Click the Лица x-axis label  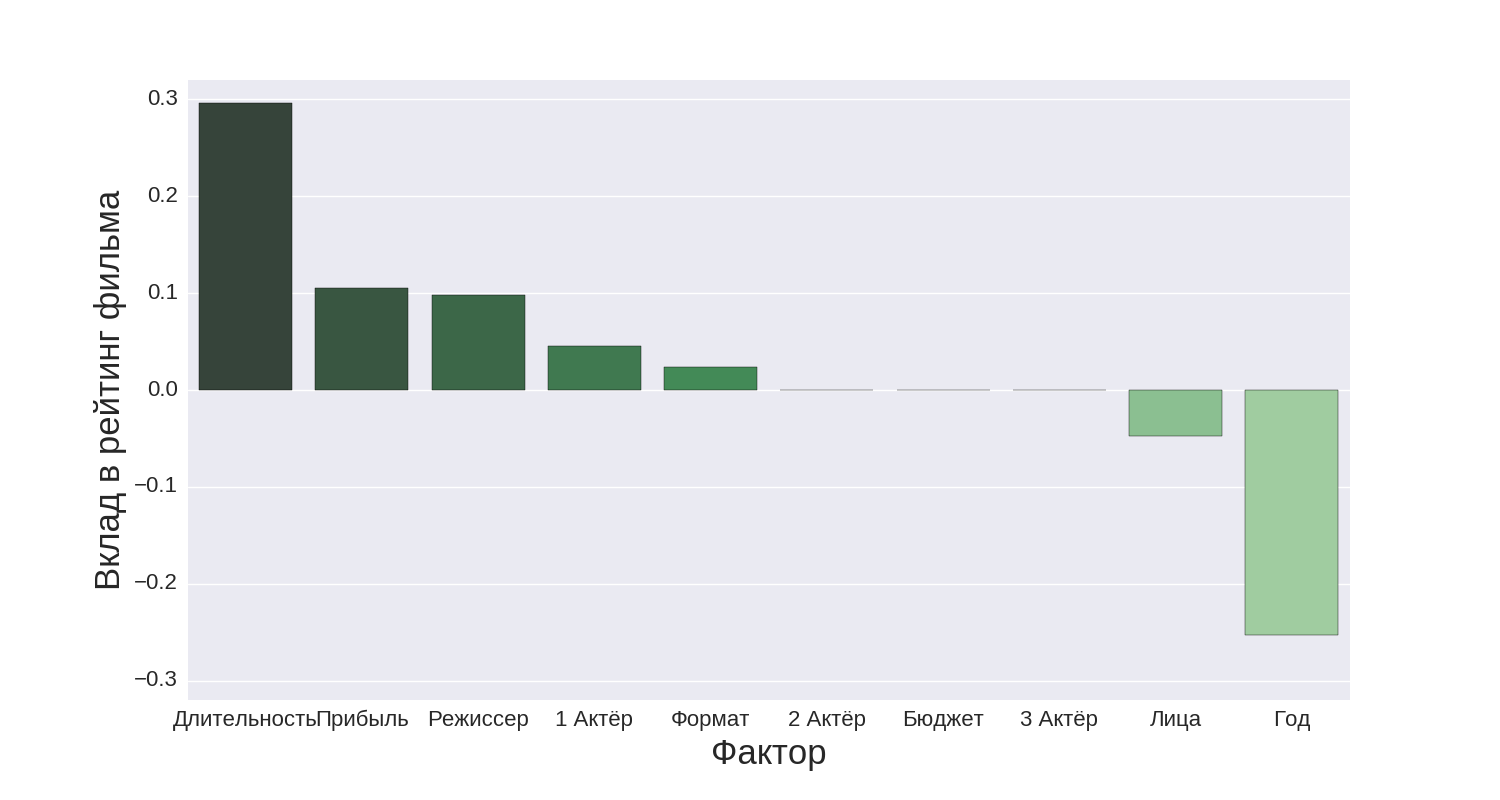point(1175,718)
